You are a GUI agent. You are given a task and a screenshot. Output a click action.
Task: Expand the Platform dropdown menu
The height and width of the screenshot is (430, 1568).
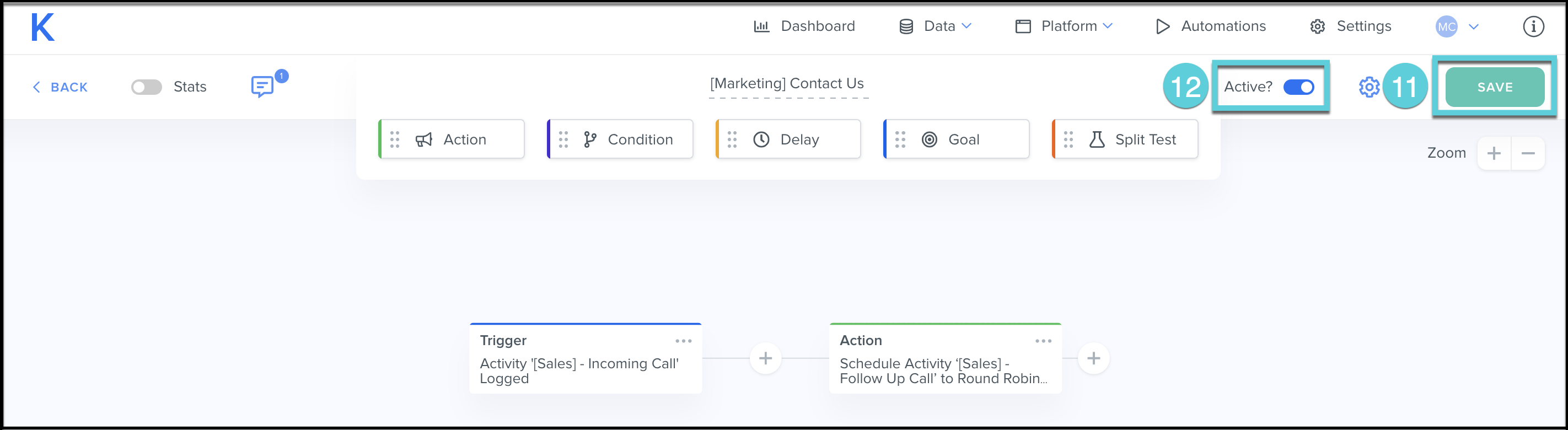click(x=1064, y=26)
